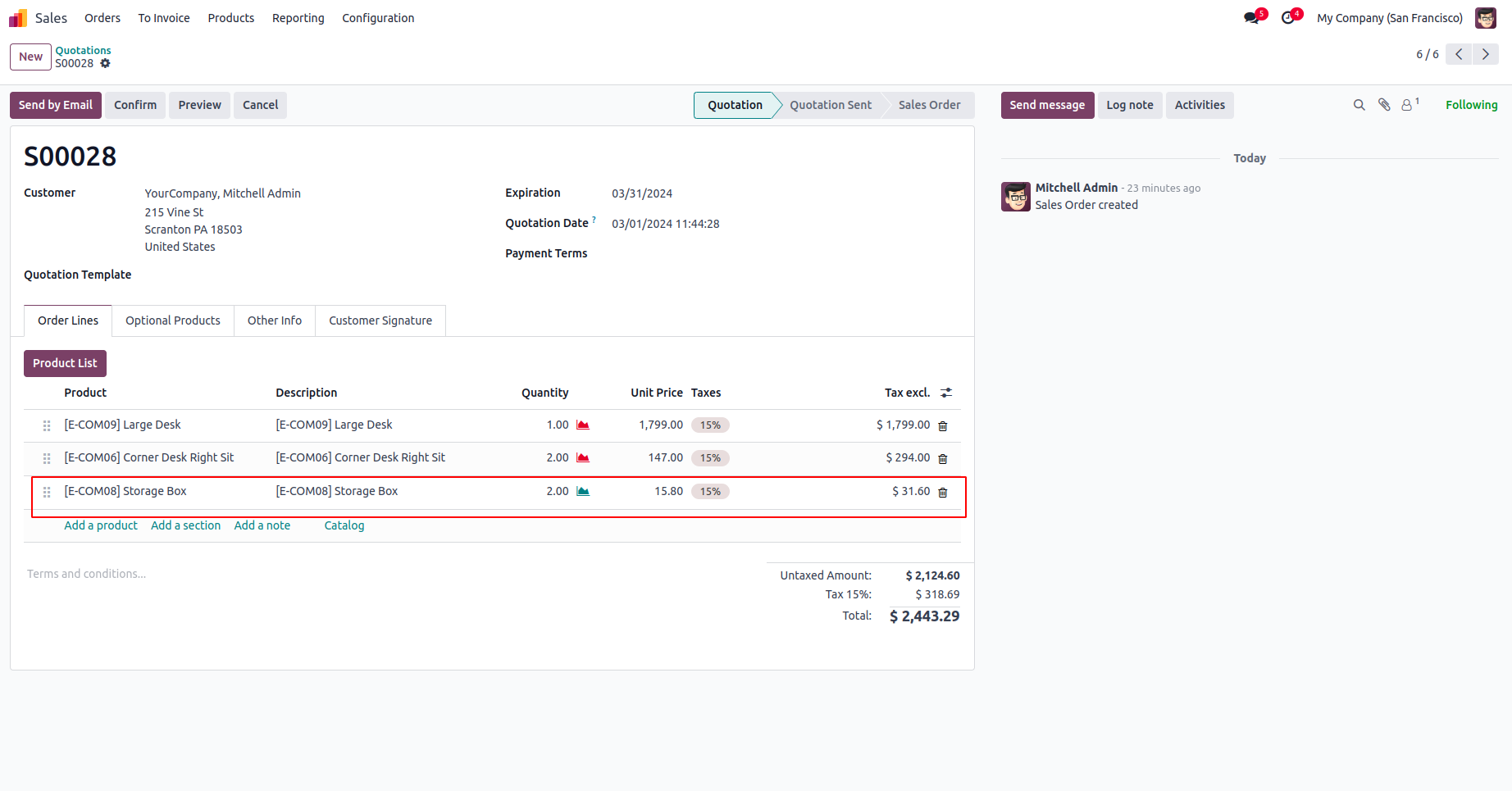Viewport: 1512px width, 791px height.
Task: Switch to the Optional Products tab
Action: (173, 320)
